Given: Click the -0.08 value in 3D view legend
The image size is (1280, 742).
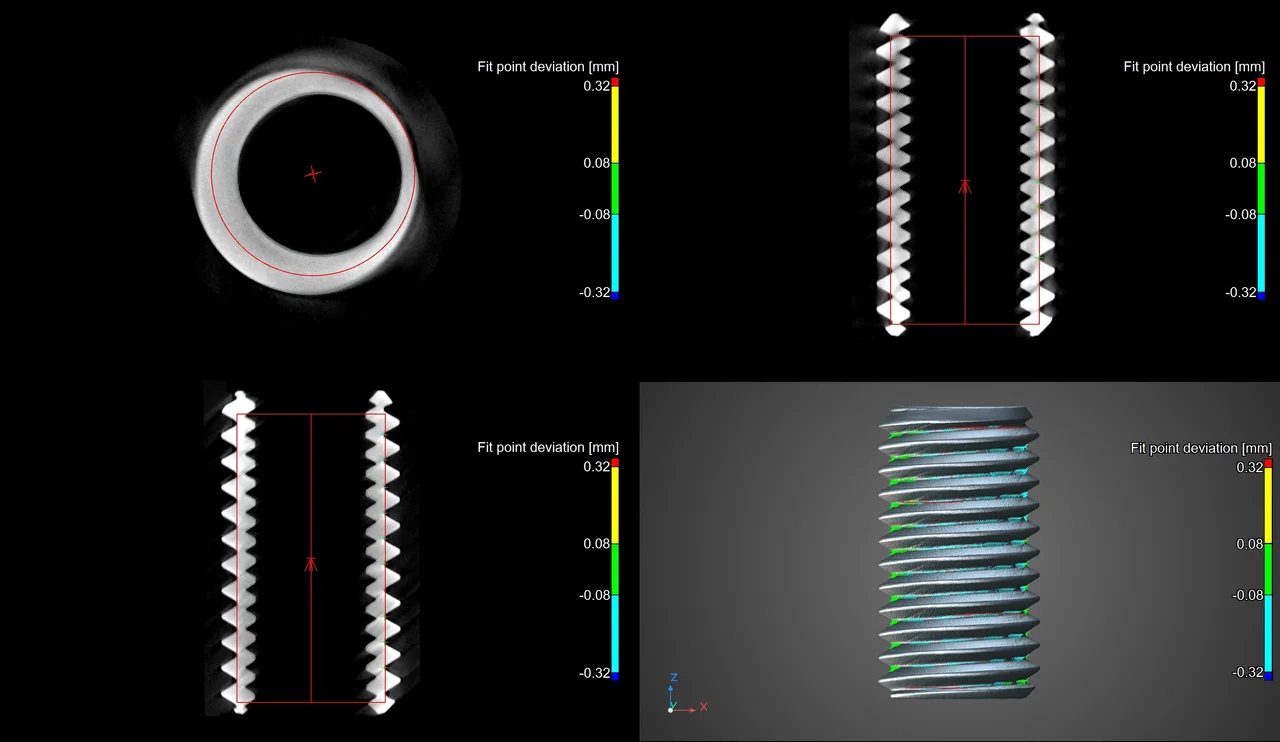Looking at the screenshot, I should [x=1249, y=596].
